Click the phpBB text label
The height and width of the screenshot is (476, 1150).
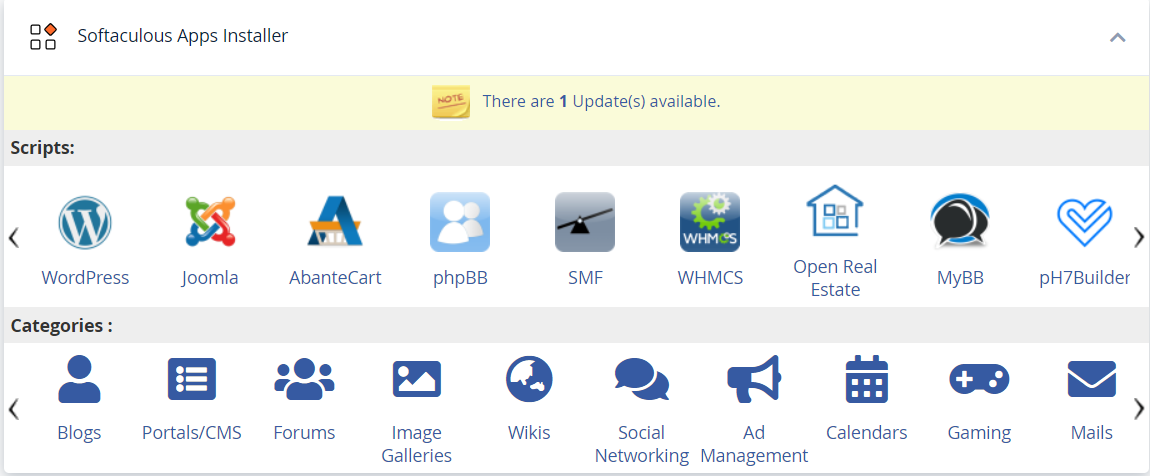click(460, 278)
